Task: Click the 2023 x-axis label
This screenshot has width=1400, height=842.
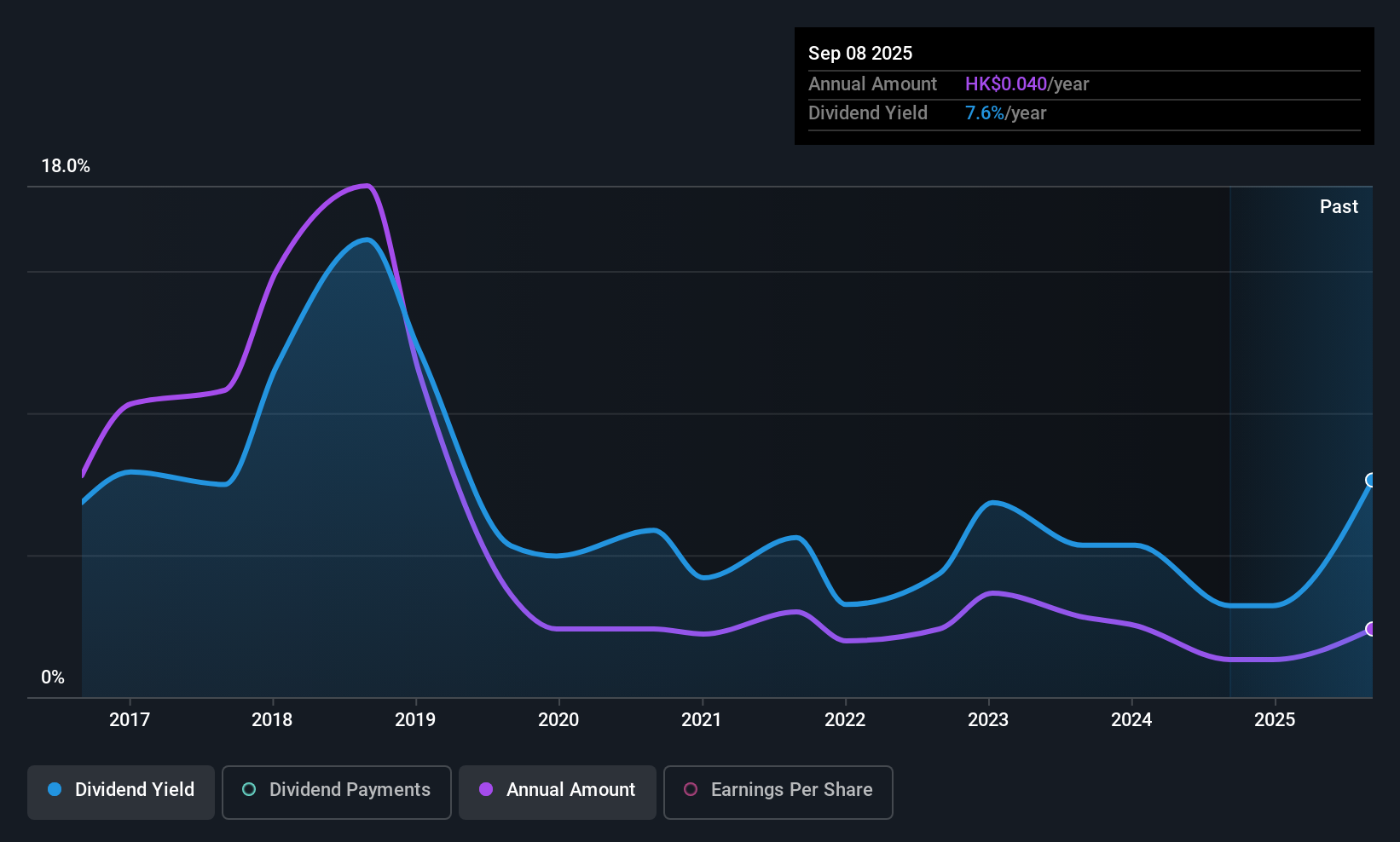Action: point(988,720)
